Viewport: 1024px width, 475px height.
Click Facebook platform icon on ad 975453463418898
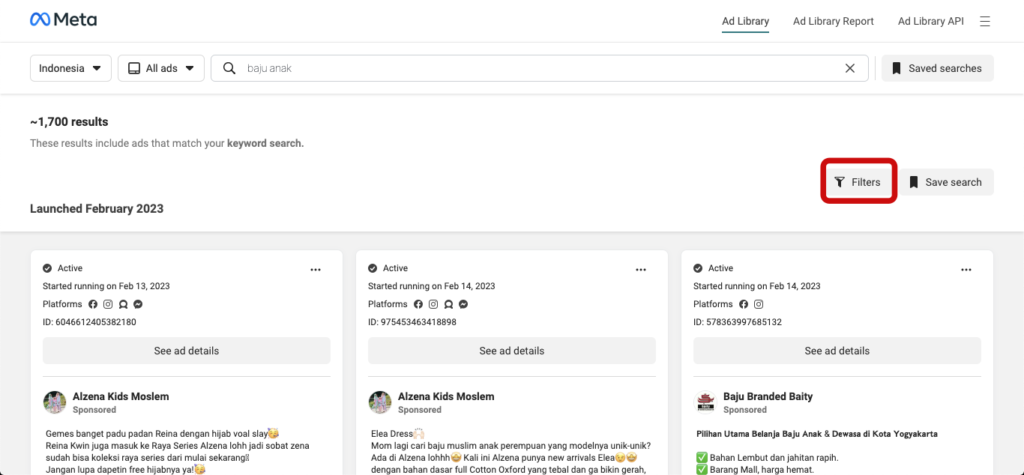(418, 304)
